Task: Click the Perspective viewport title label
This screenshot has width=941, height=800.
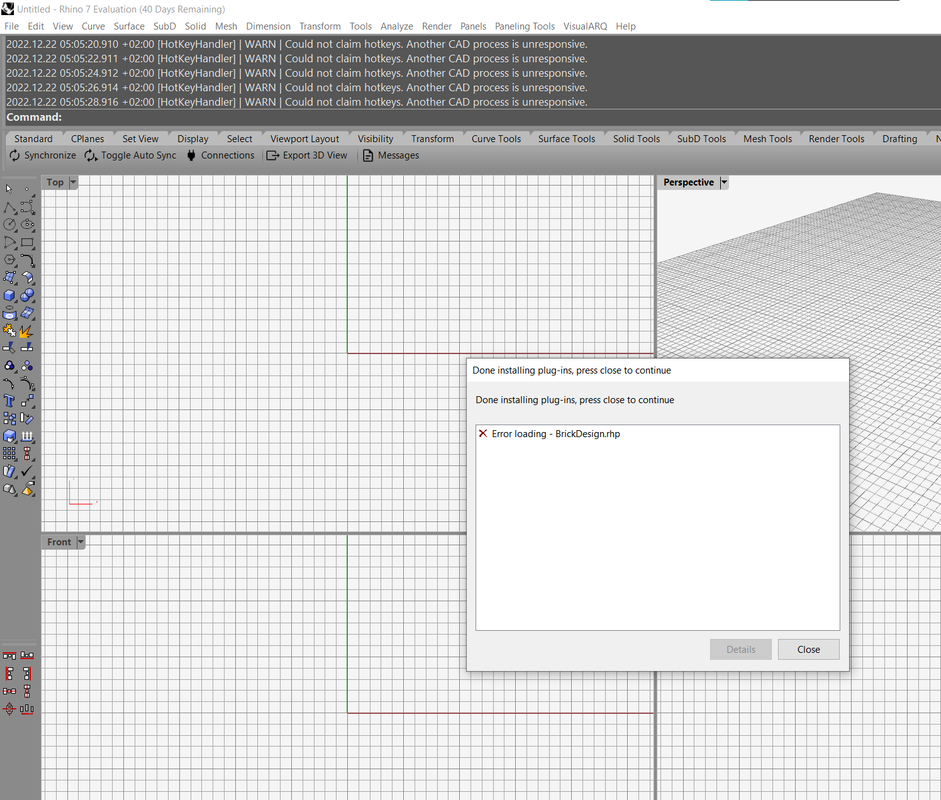Action: tap(688, 182)
